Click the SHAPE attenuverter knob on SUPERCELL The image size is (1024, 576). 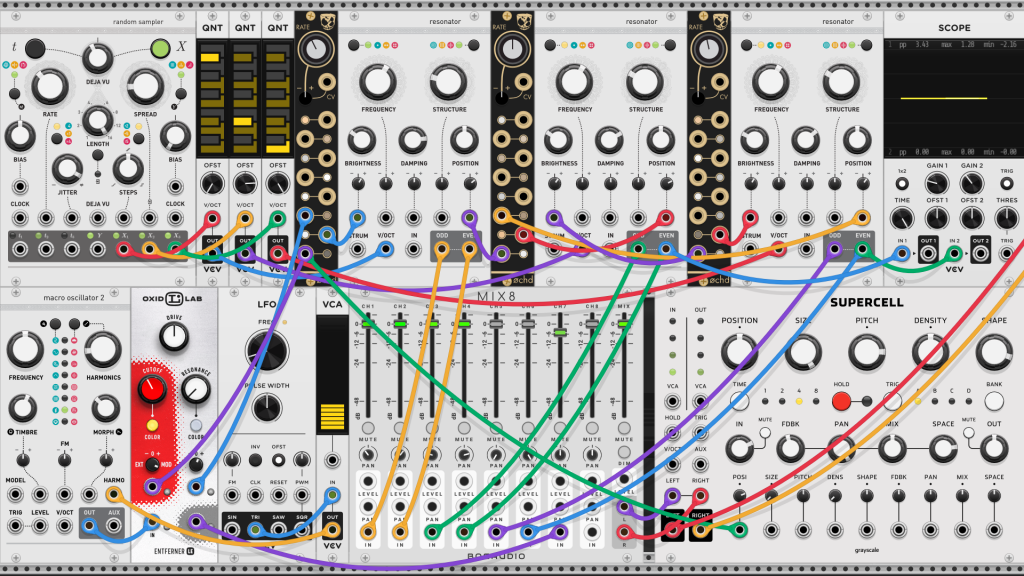(x=867, y=496)
